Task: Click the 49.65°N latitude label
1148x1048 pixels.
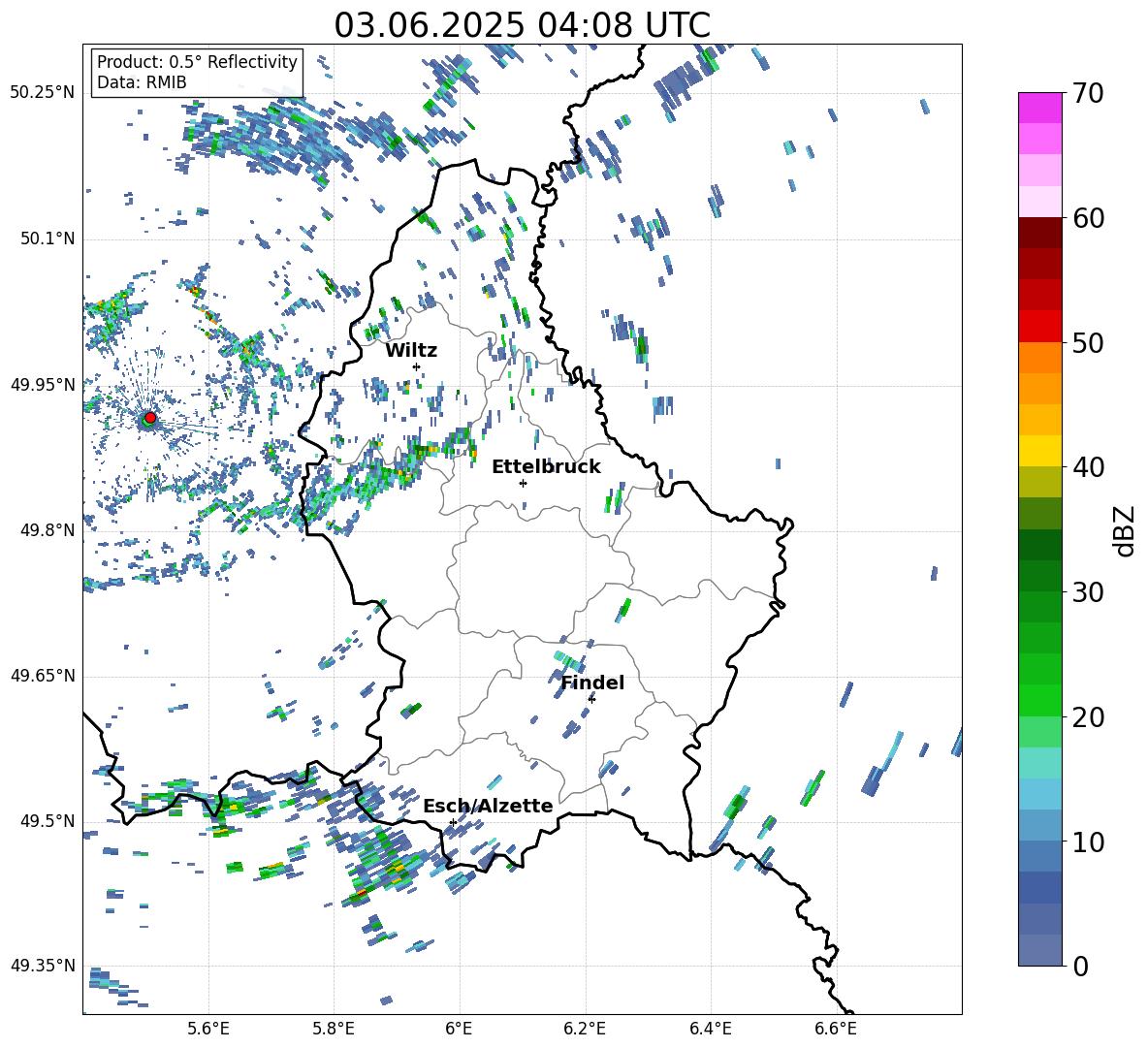Action: (43, 676)
